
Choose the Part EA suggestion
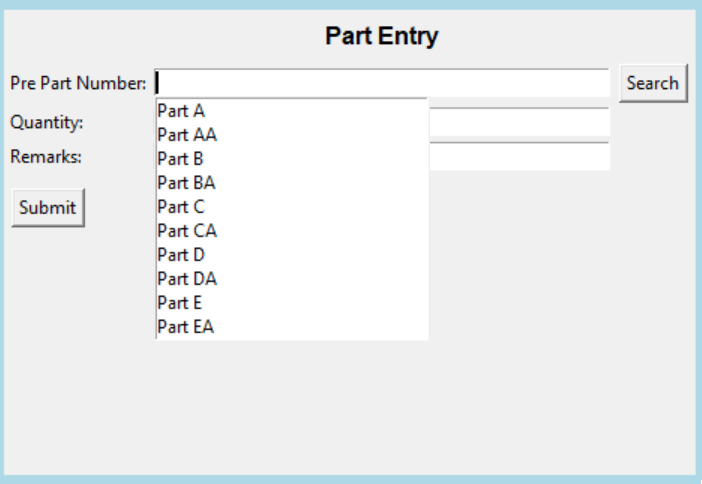[x=292, y=327]
